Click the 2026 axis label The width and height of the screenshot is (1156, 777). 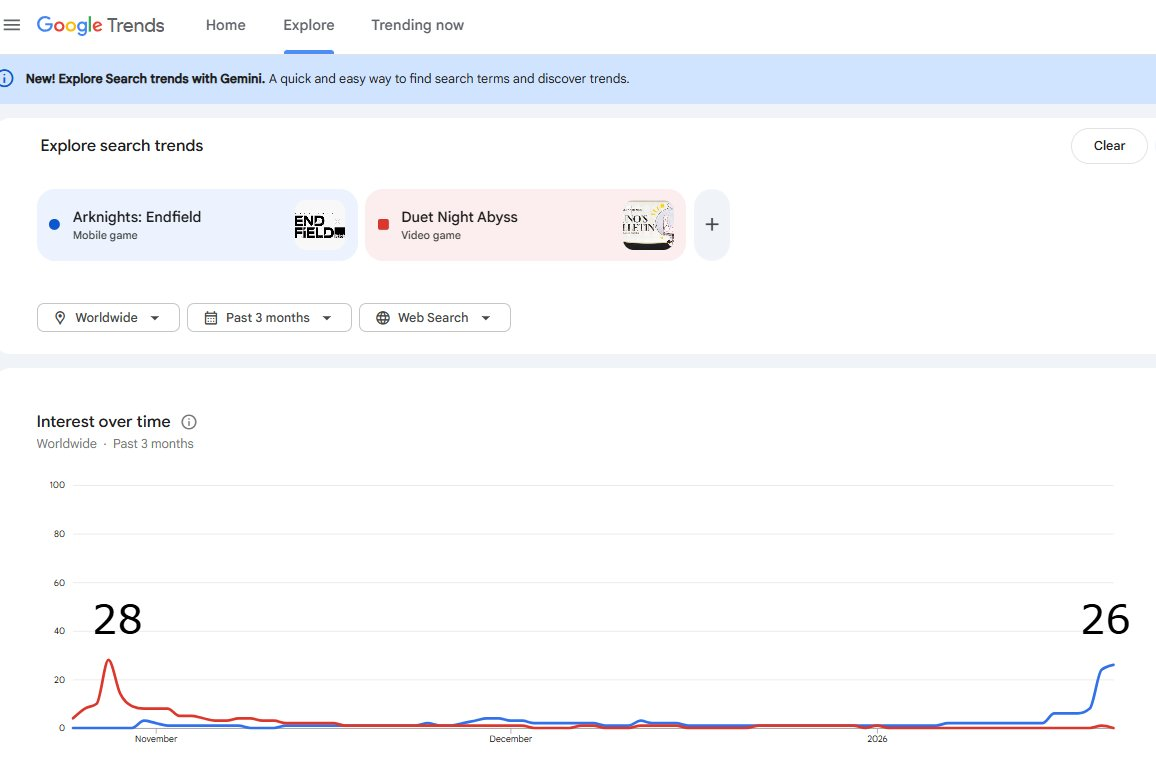pos(877,739)
